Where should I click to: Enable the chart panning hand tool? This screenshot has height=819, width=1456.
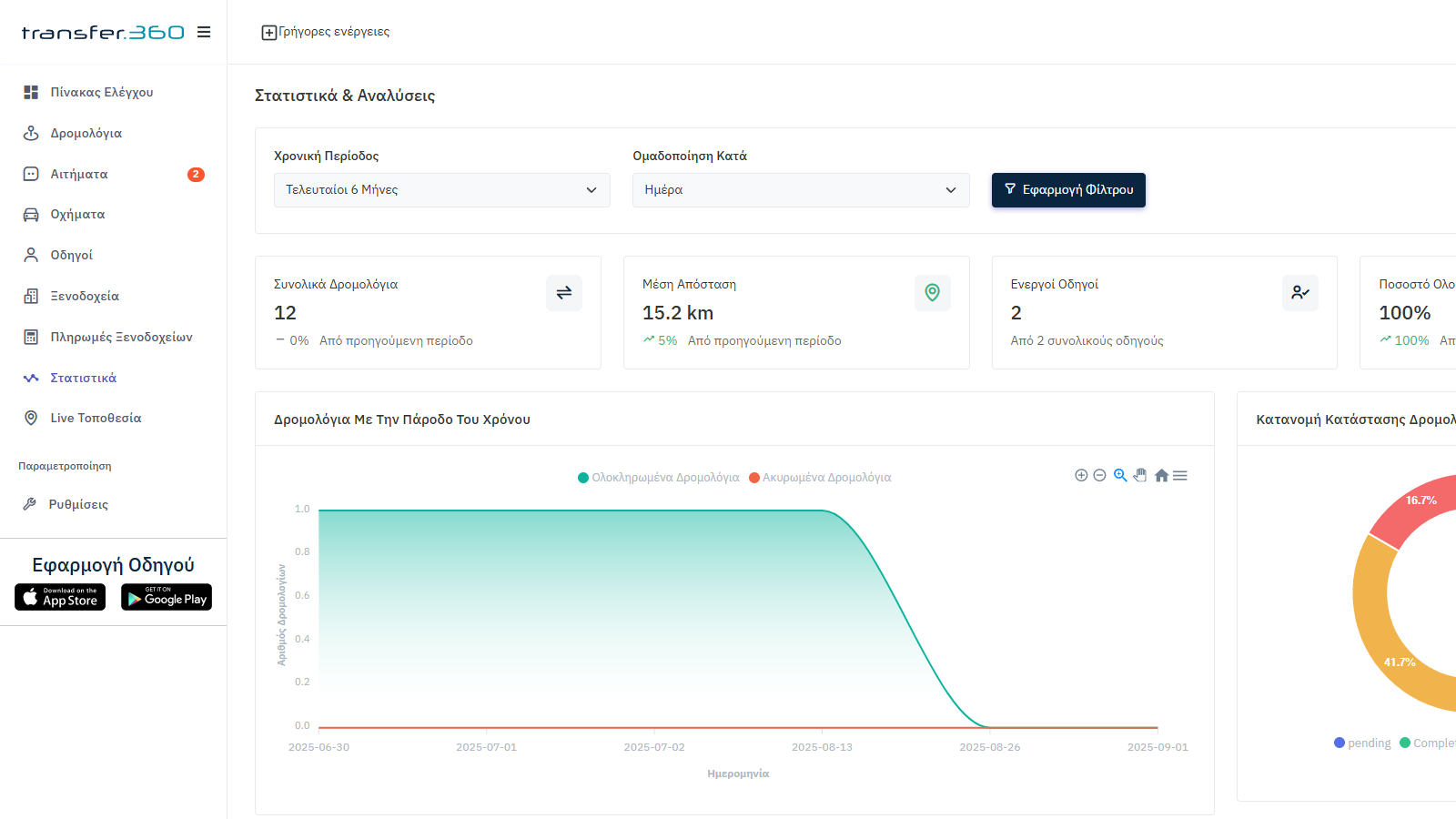pyautogui.click(x=1140, y=475)
